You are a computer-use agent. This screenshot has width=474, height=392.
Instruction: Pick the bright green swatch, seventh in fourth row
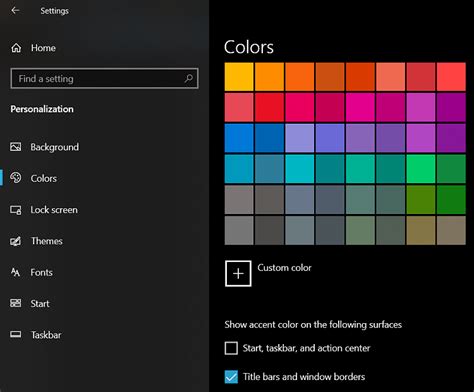421,169
